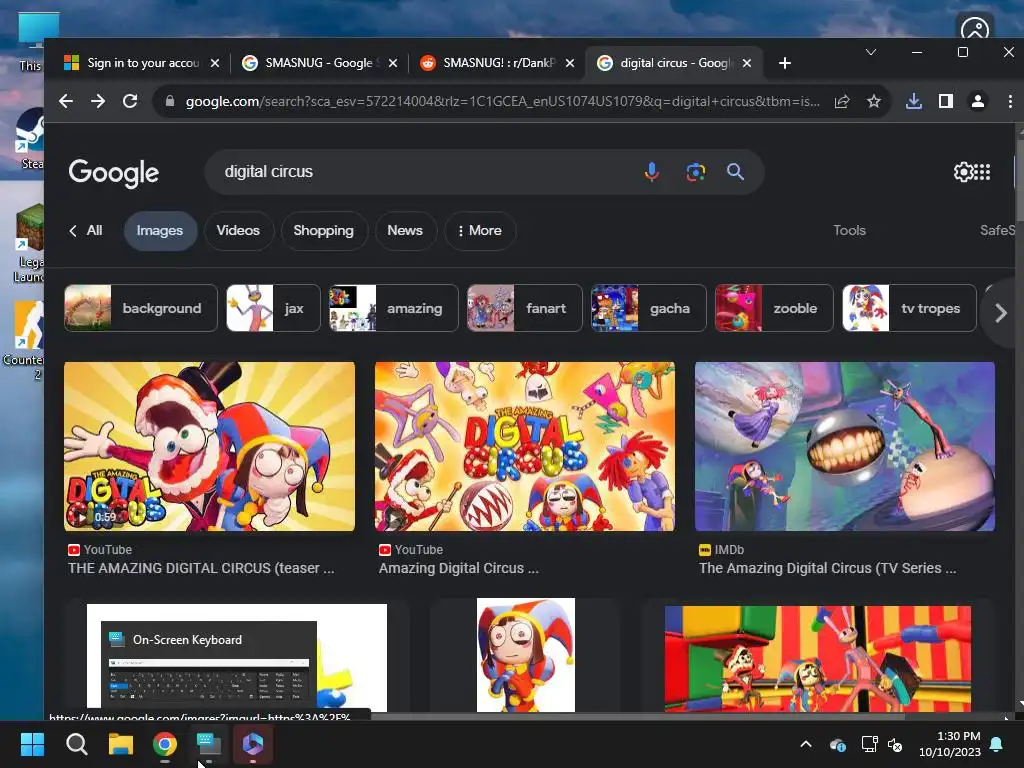Focus the digital circus search field

(424, 172)
